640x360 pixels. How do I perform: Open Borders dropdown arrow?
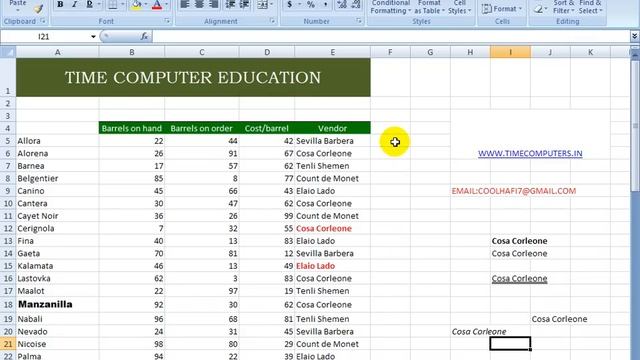(x=122, y=4)
